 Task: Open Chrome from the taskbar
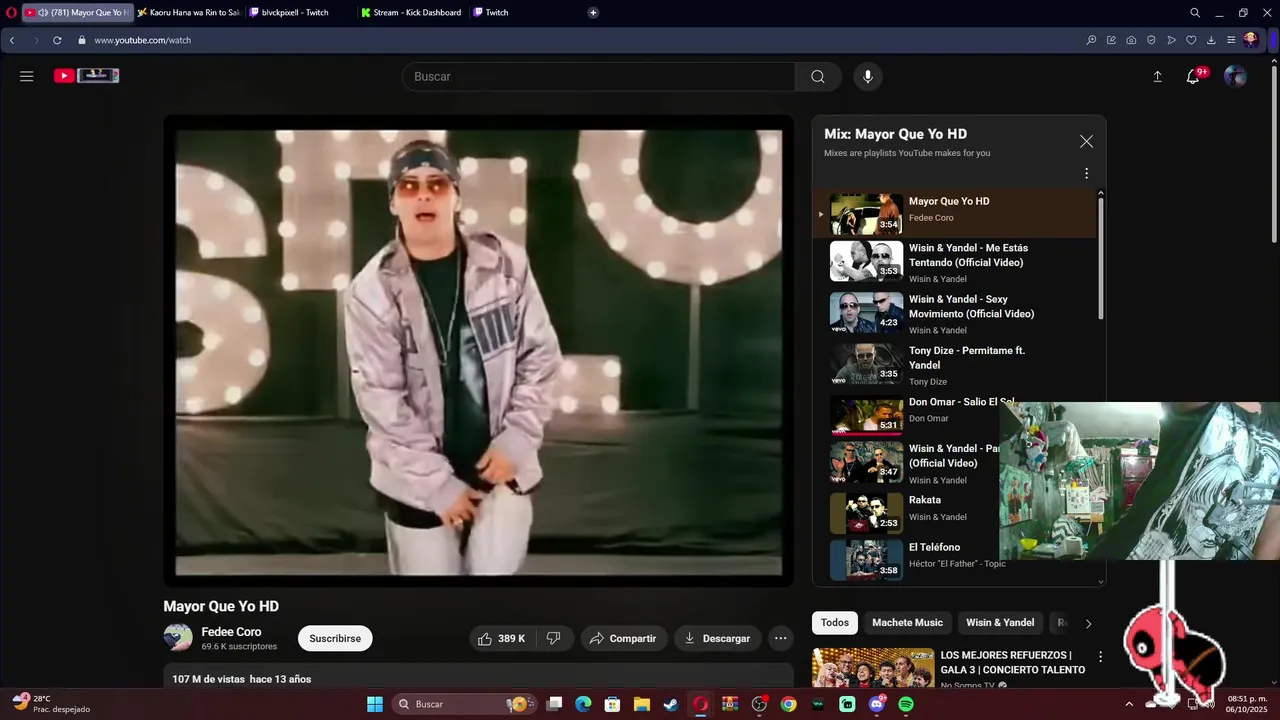click(789, 704)
